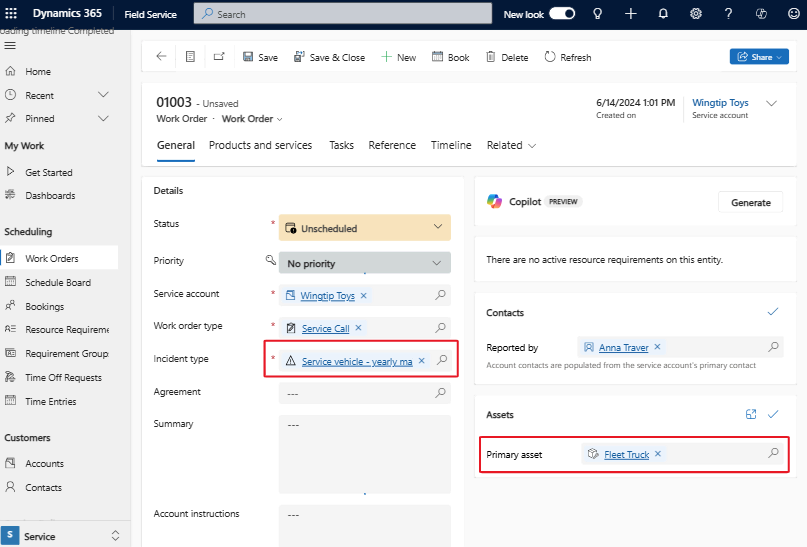The height and width of the screenshot is (547, 807).
Task: Click the Priority key icon
Action: coord(270,260)
